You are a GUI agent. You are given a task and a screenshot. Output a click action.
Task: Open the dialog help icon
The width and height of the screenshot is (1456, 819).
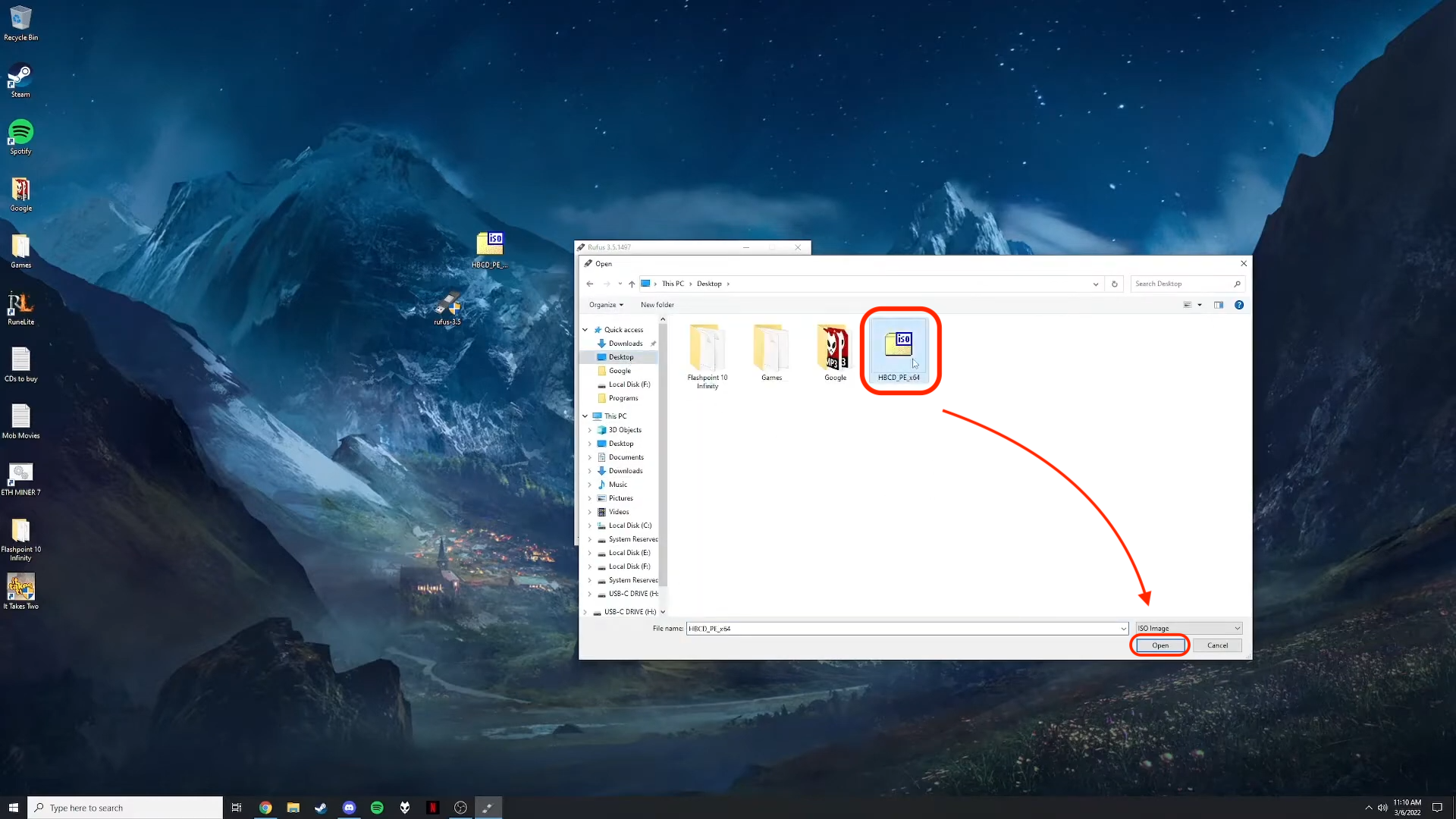coord(1239,305)
